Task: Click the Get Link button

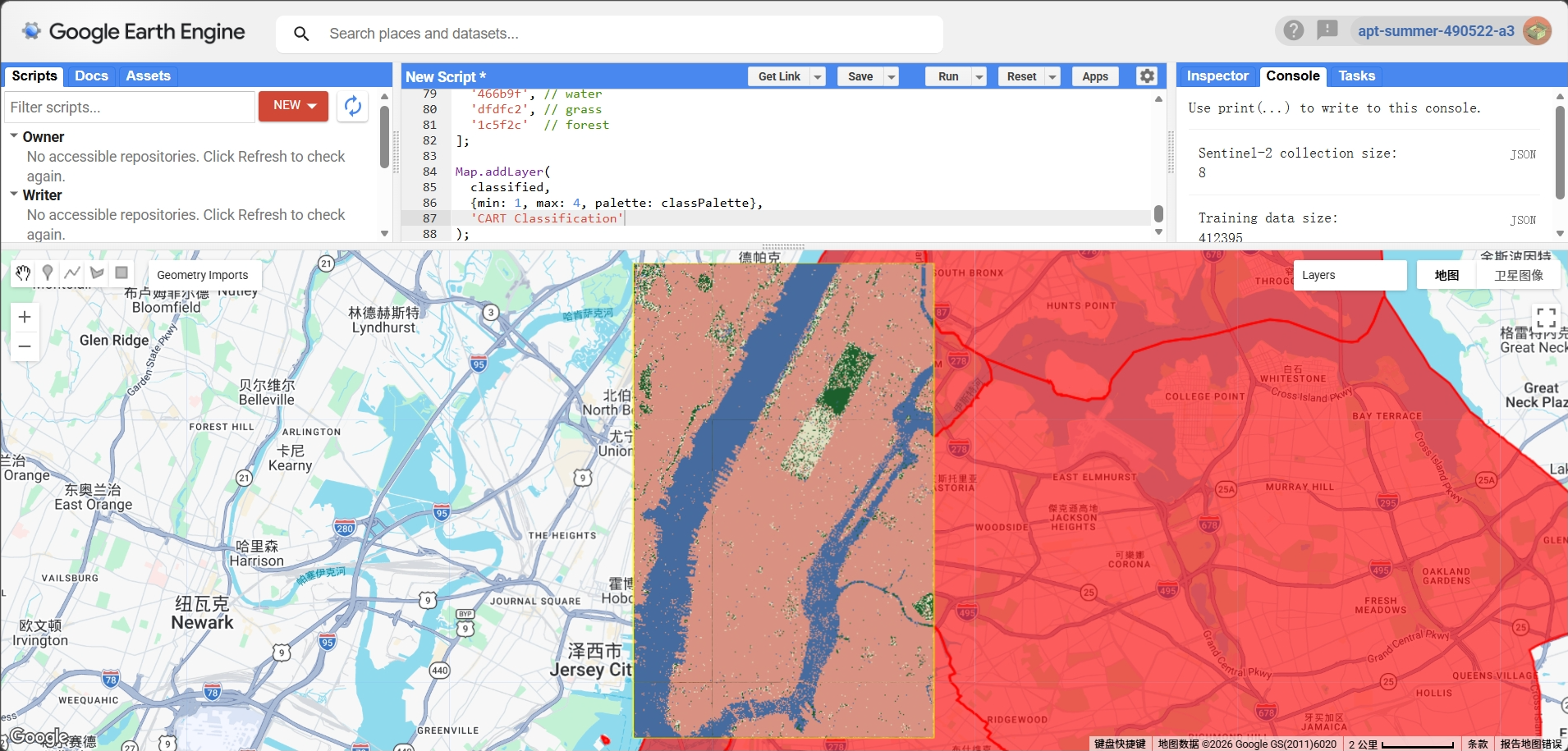Action: tap(779, 76)
